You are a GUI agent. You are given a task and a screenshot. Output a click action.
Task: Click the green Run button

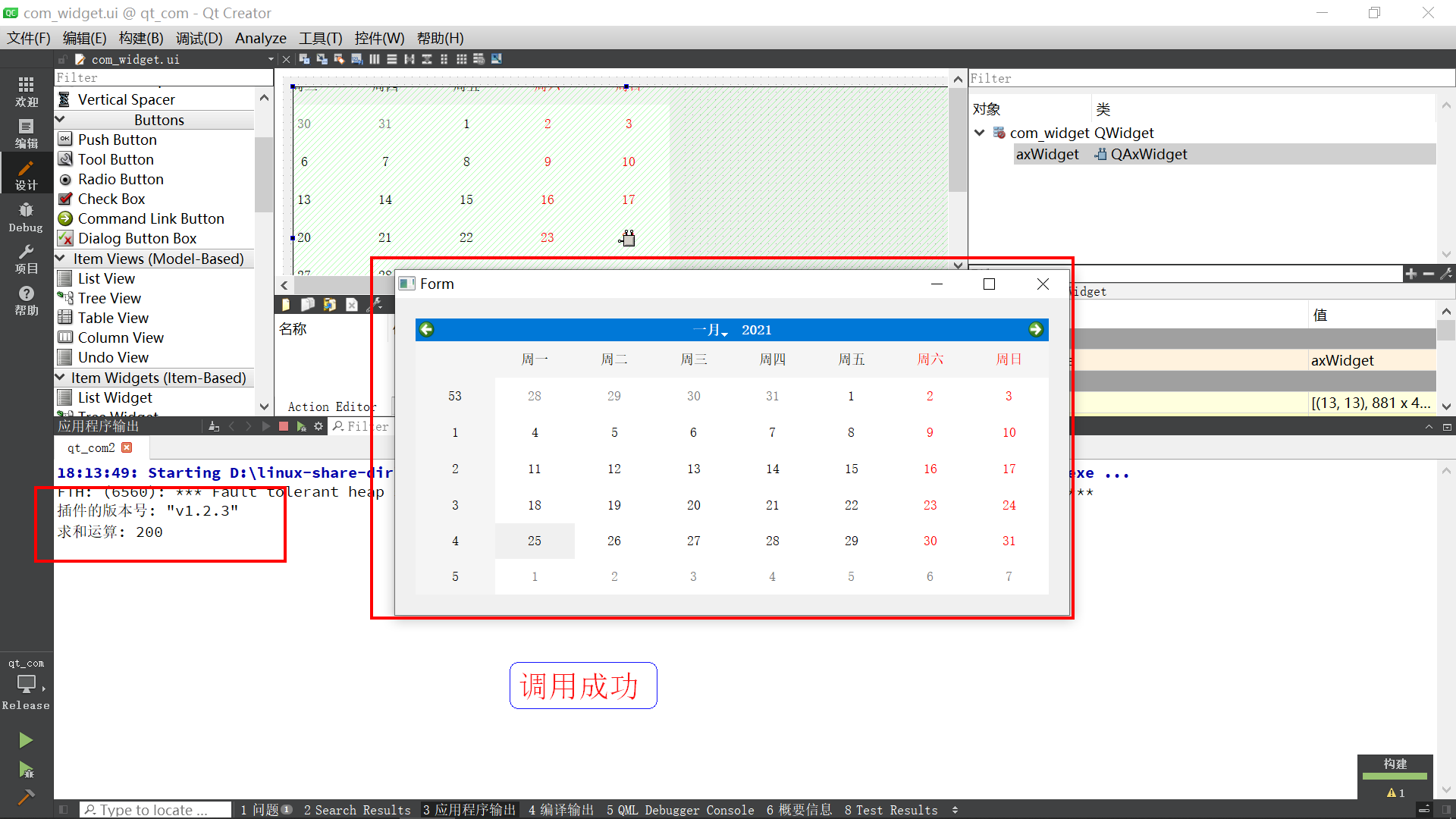click(x=26, y=739)
